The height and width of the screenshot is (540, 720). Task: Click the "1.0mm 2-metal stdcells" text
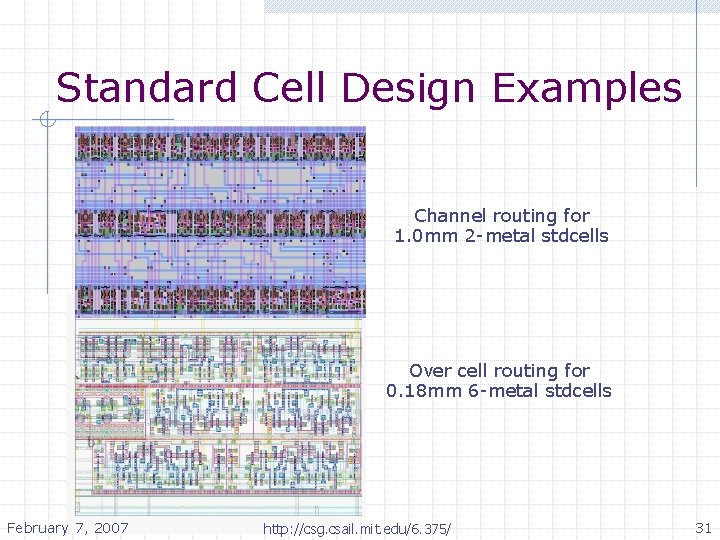tap(501, 236)
